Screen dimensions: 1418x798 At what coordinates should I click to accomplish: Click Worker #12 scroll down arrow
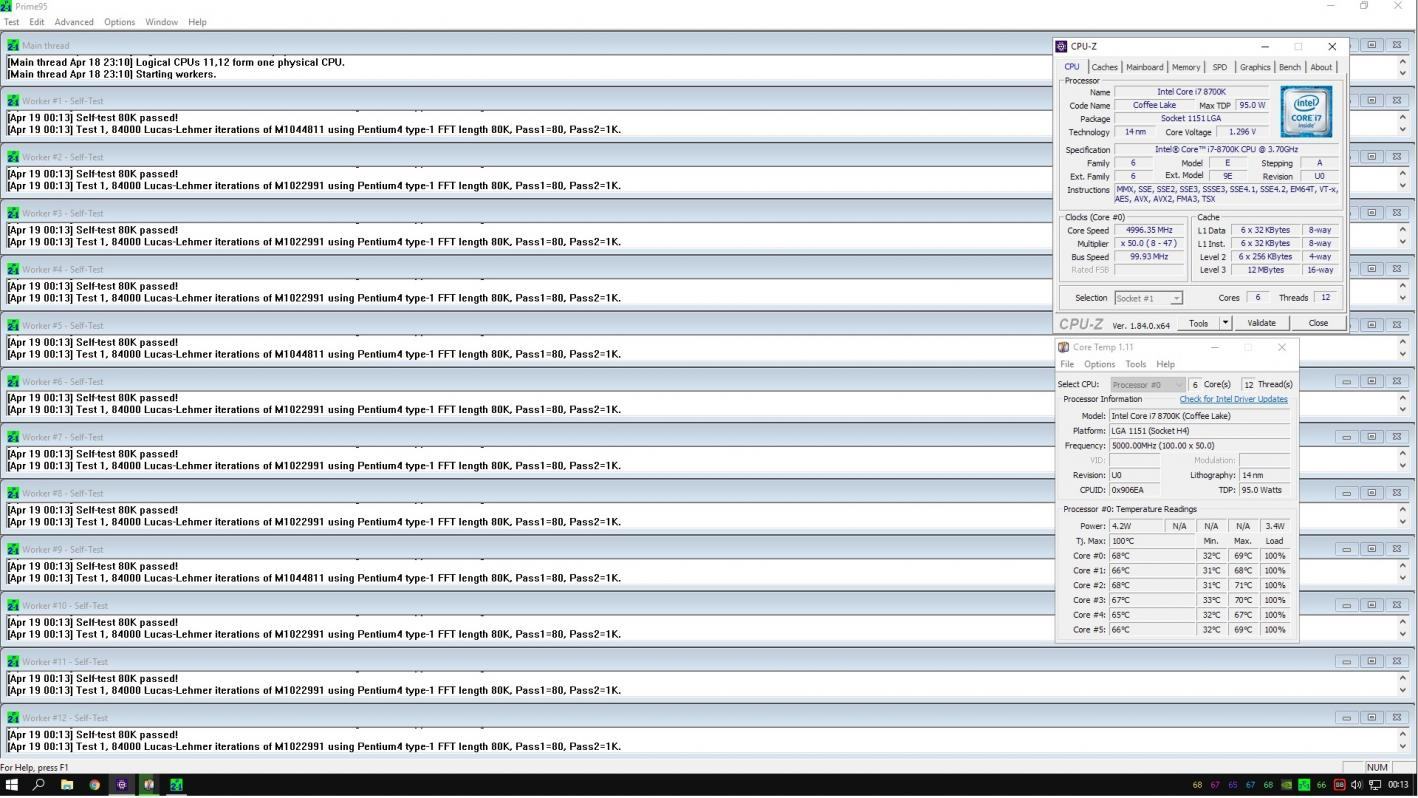[1402, 746]
